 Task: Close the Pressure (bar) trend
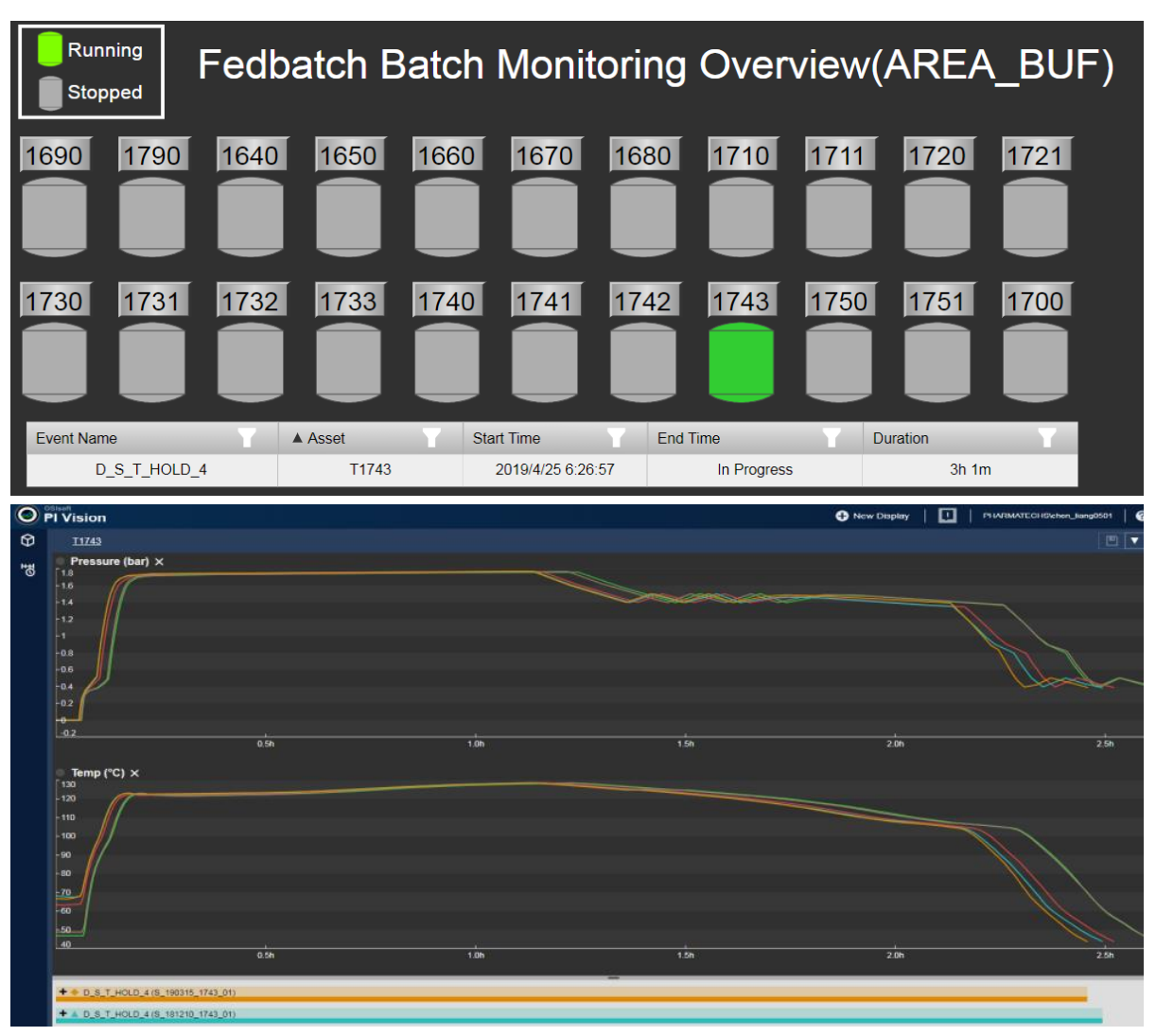coord(159,562)
